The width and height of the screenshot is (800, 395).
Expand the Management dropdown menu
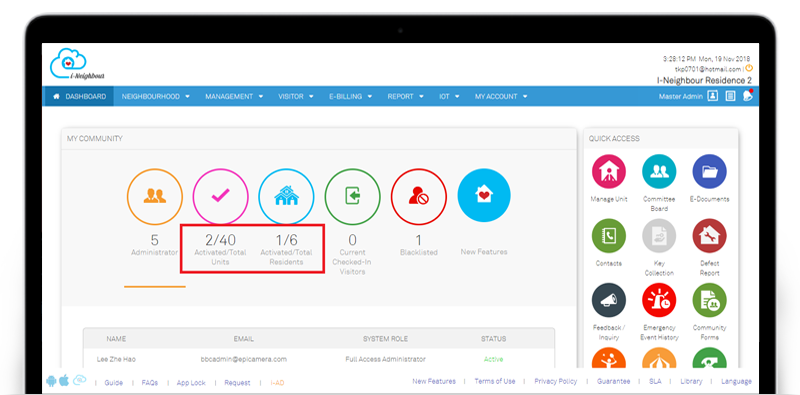[234, 96]
